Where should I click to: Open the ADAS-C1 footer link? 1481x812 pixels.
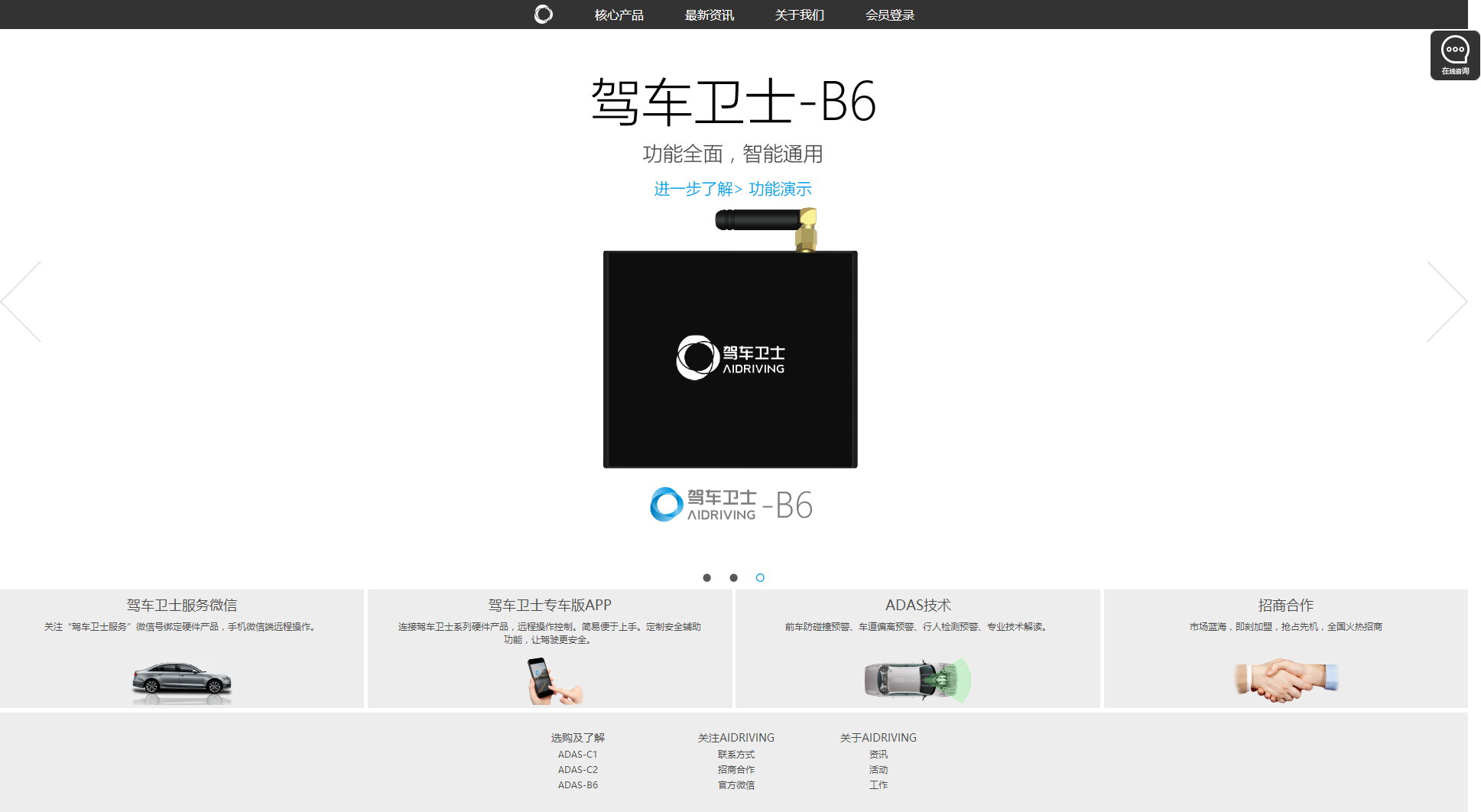577,754
